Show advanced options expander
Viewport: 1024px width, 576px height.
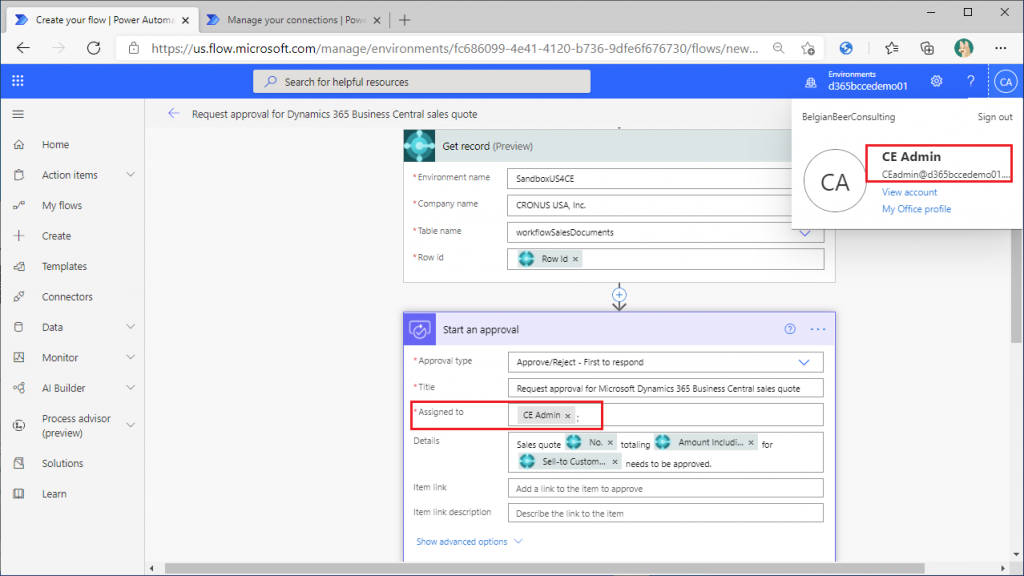[x=470, y=541]
